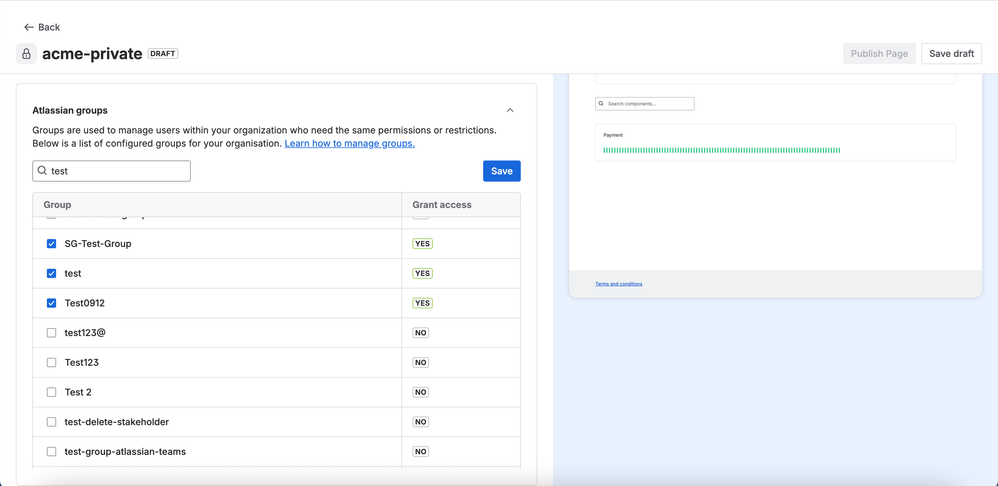Click the YES badge for SG-Test-Group
This screenshot has width=998, height=486.
423,244
